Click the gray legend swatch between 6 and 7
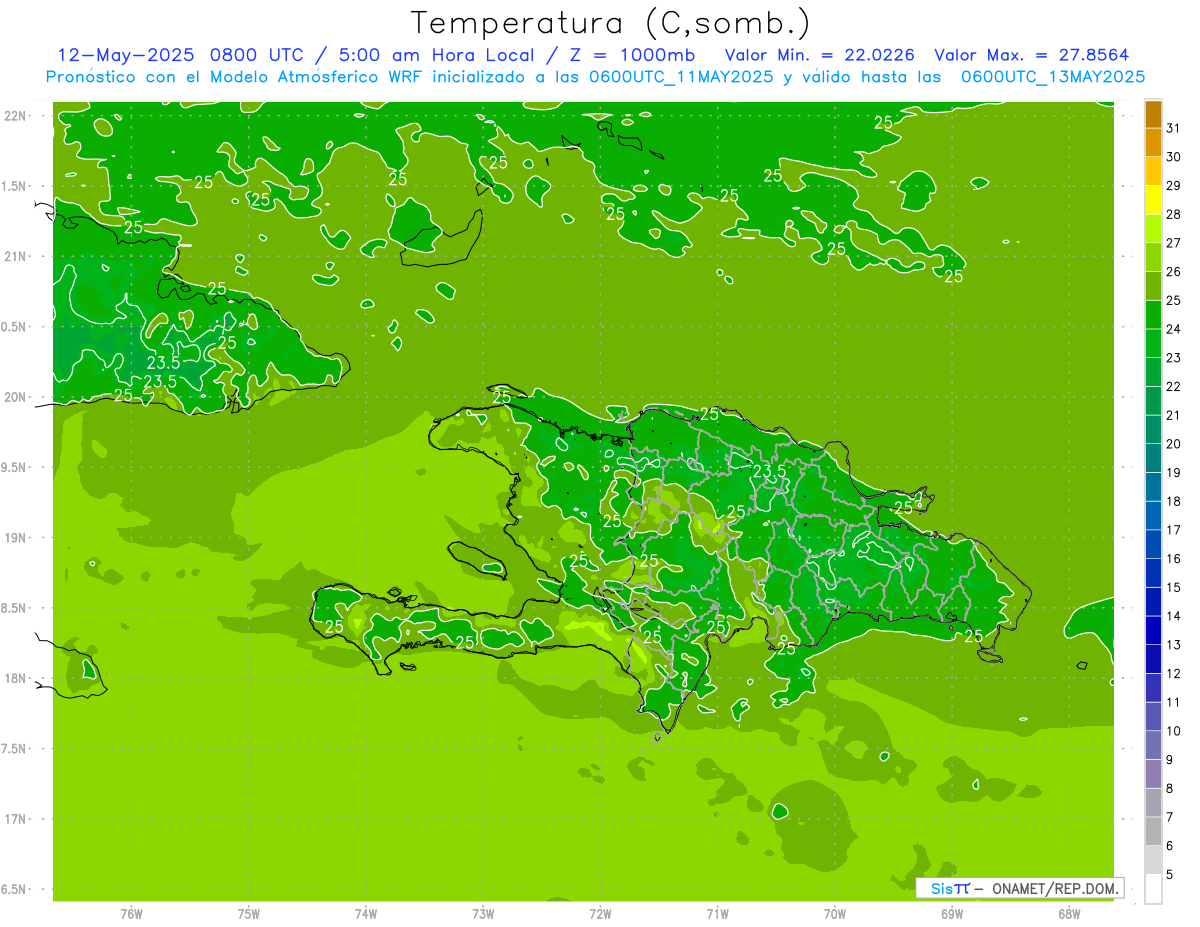 (1153, 832)
